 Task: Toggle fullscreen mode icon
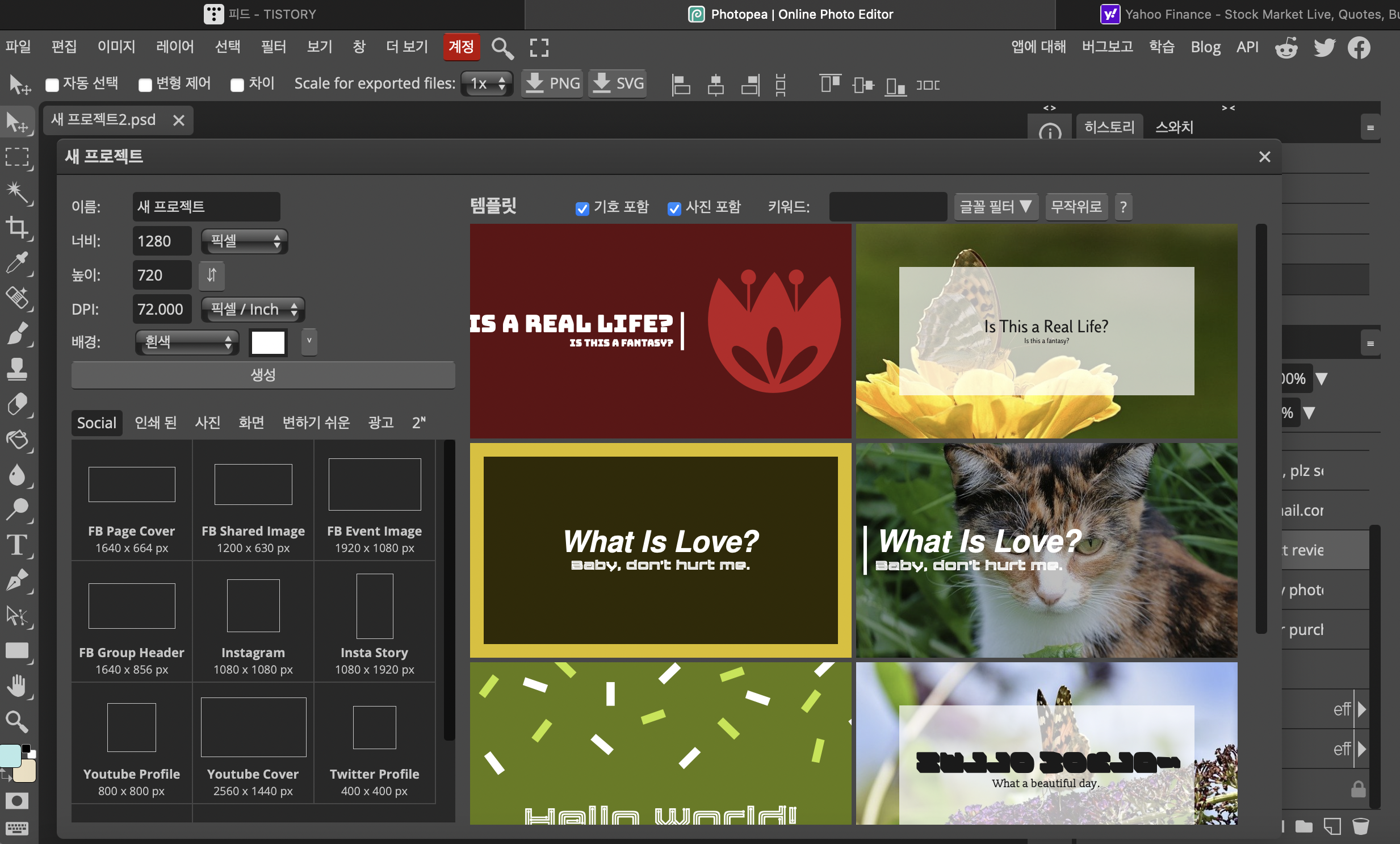(x=539, y=48)
